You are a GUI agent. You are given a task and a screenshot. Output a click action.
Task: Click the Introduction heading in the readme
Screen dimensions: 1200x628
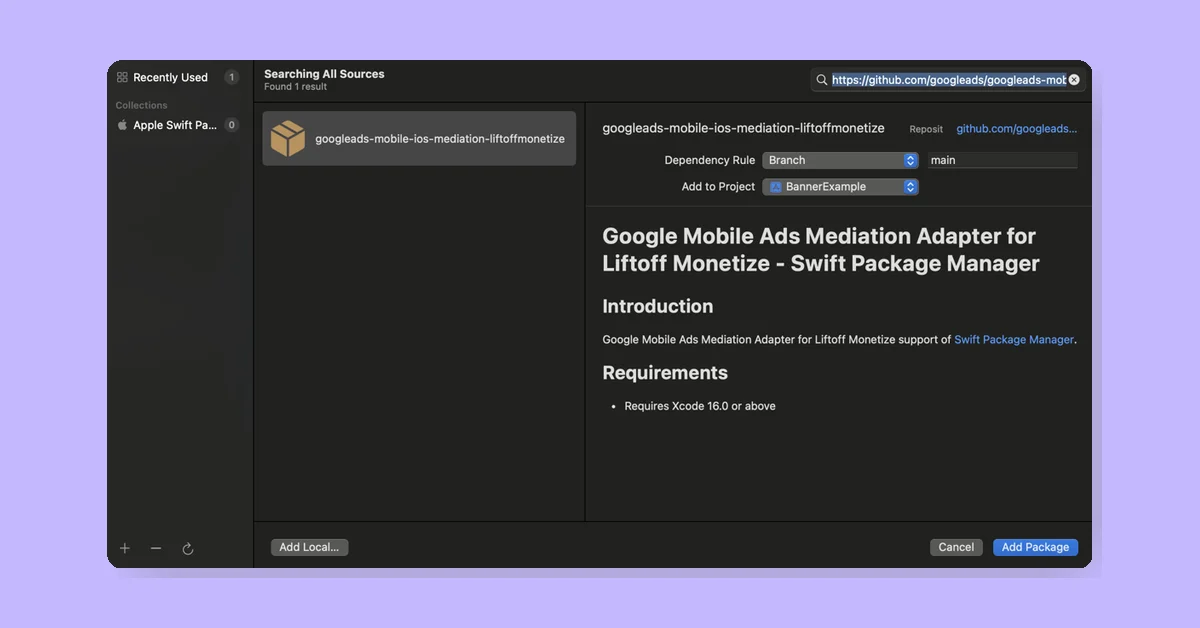[658, 307]
